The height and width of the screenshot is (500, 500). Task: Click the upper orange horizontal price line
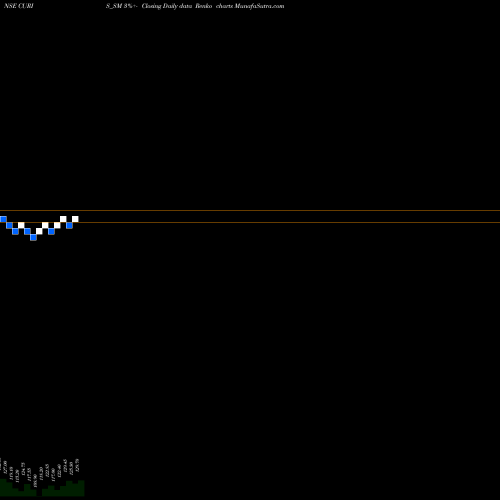pyautogui.click(x=250, y=210)
